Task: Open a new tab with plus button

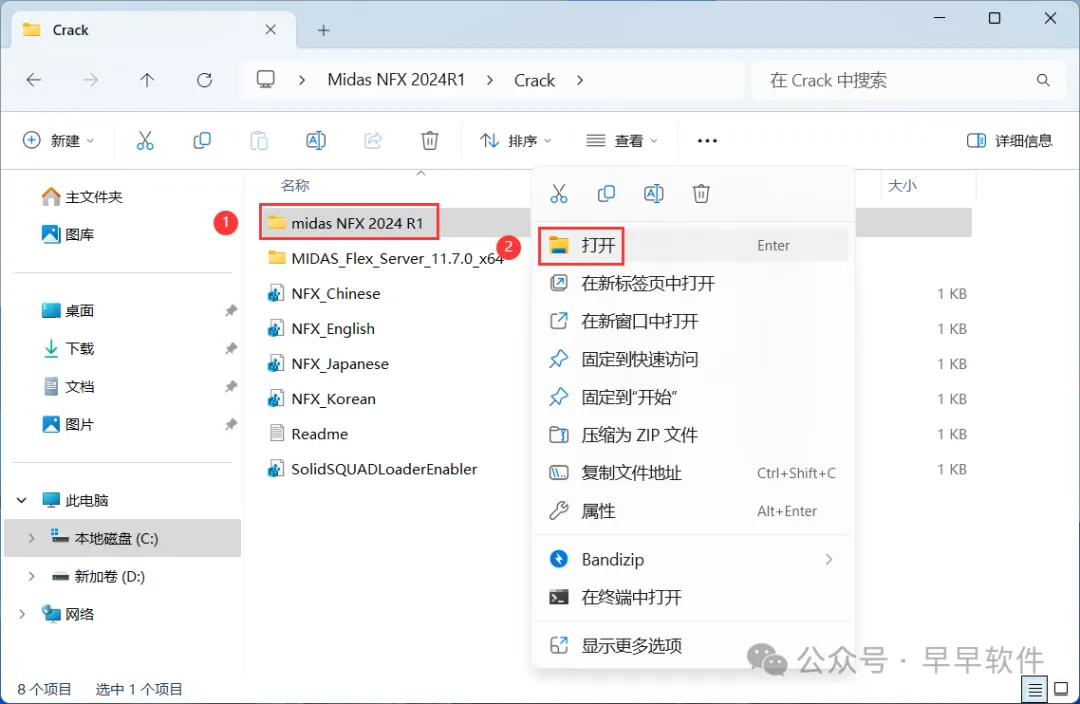Action: 324,30
